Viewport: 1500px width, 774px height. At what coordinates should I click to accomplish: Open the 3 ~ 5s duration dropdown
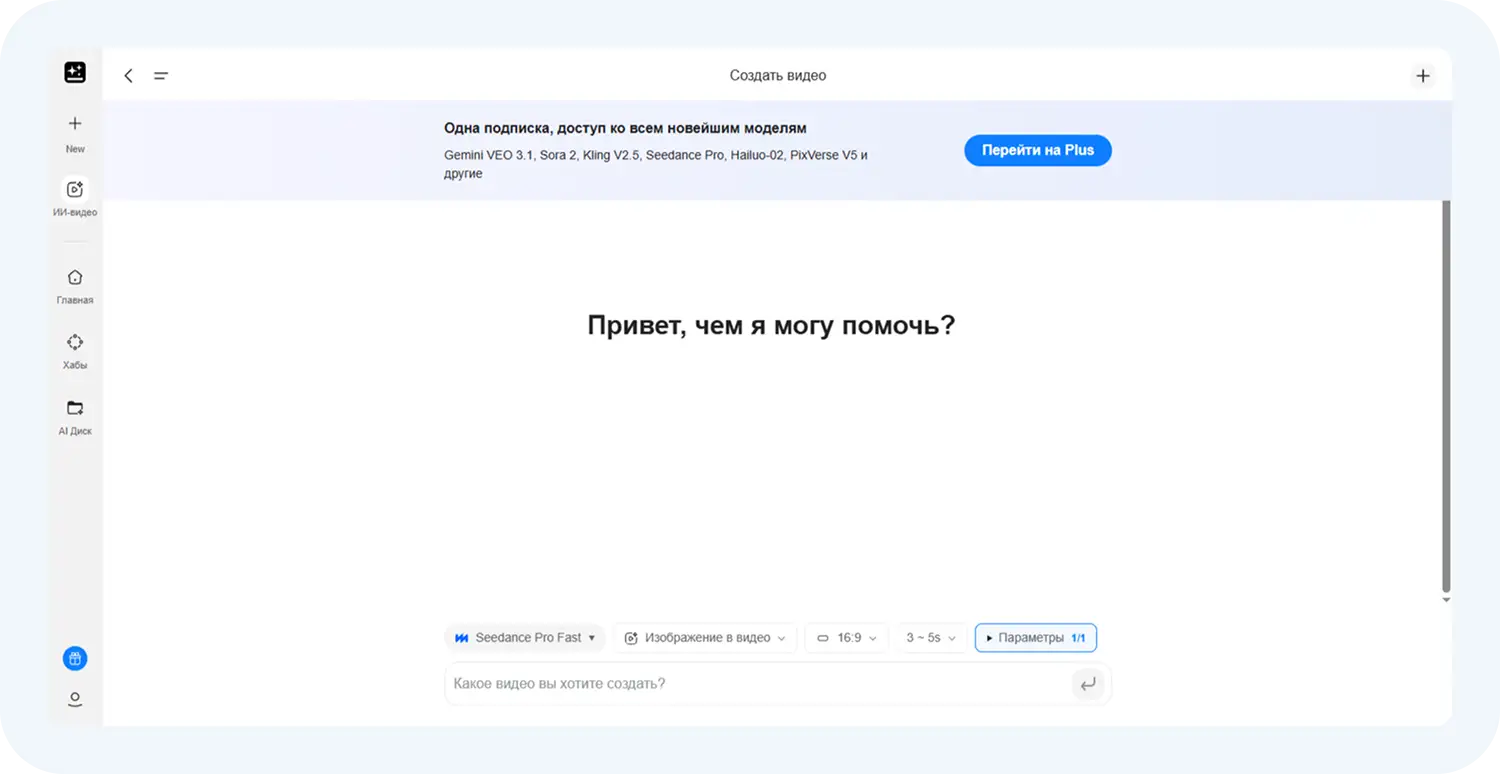click(931, 637)
